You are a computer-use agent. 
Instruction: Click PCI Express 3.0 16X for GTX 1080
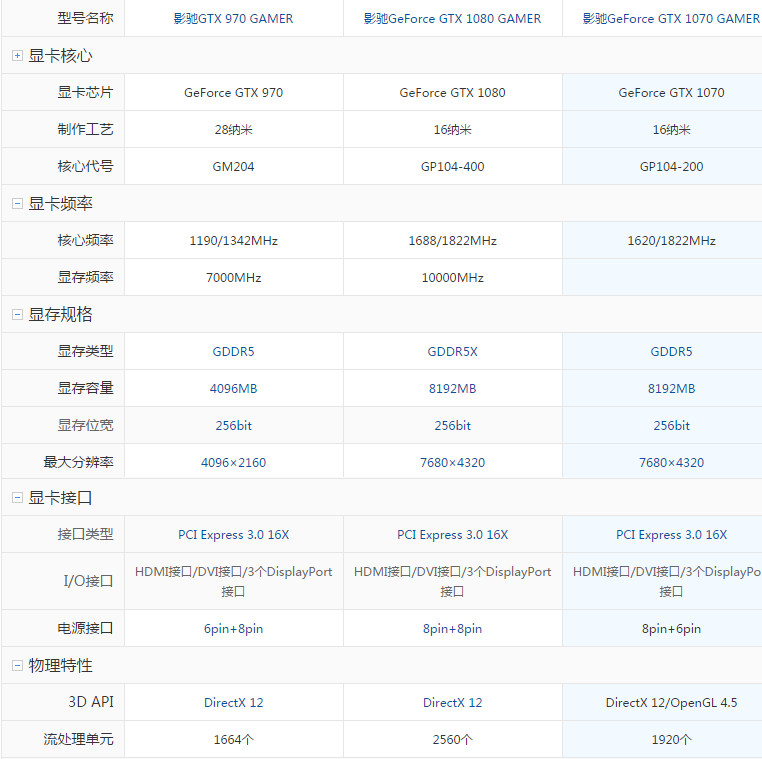click(x=452, y=535)
